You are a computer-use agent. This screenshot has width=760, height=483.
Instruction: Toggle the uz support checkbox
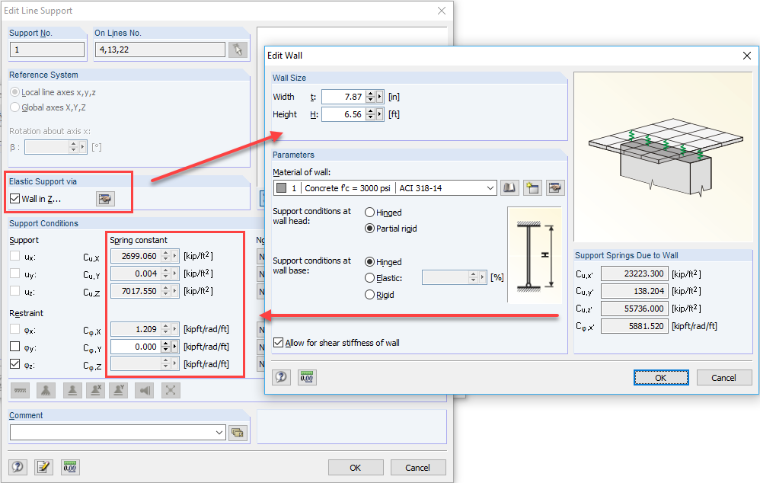(x=15, y=291)
